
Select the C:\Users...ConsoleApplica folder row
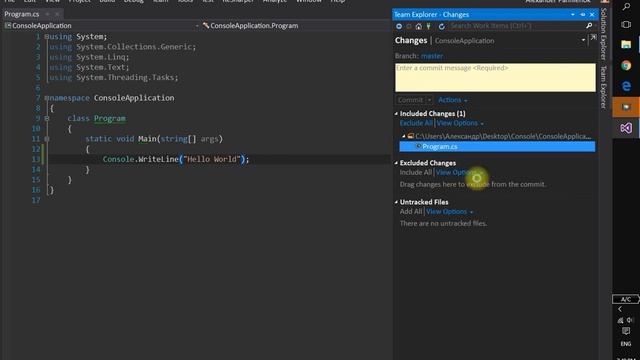pyautogui.click(x=499, y=136)
